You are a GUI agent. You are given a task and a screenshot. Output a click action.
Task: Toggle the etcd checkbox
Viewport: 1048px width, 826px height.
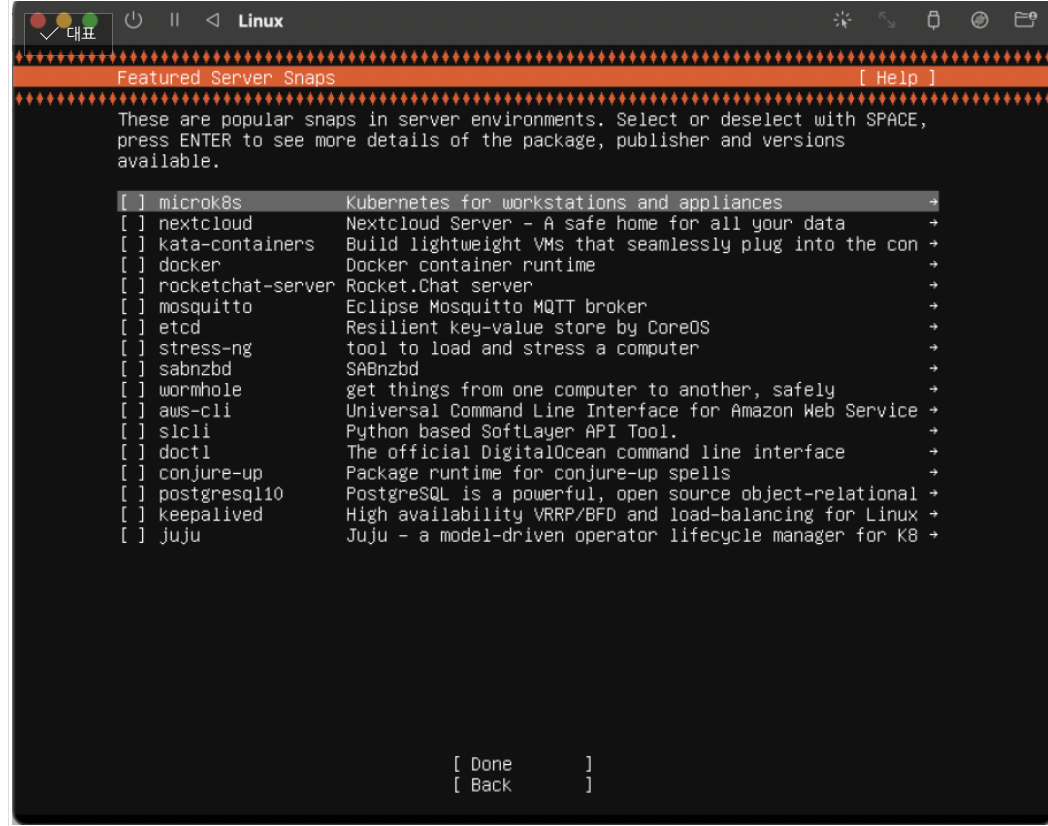(132, 327)
